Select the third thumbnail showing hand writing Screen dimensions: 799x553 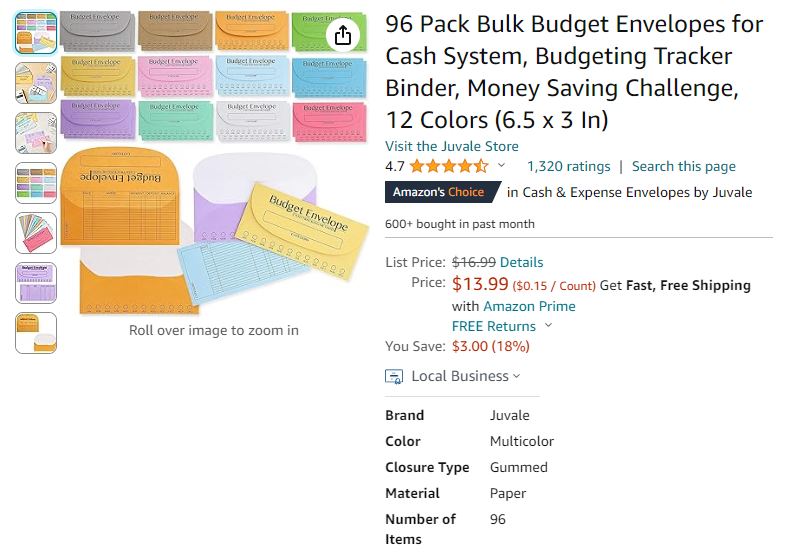[x=36, y=133]
